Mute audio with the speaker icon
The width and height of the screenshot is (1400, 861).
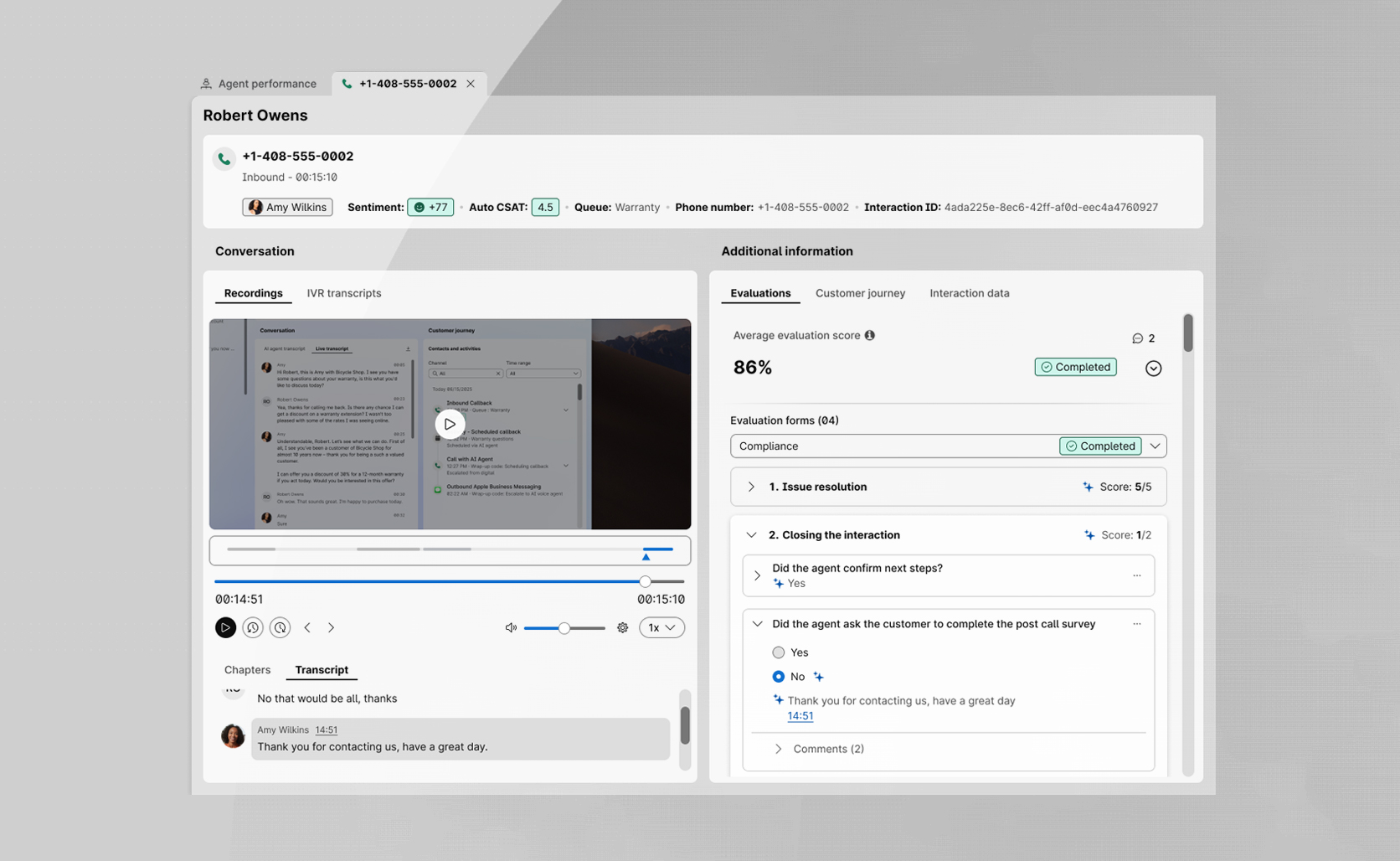coord(511,627)
